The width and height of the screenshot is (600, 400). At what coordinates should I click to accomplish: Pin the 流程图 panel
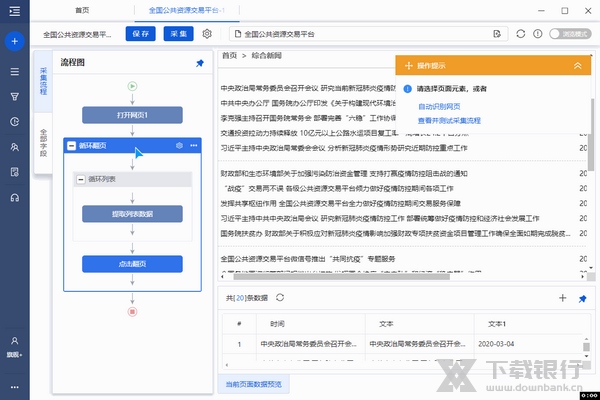200,63
